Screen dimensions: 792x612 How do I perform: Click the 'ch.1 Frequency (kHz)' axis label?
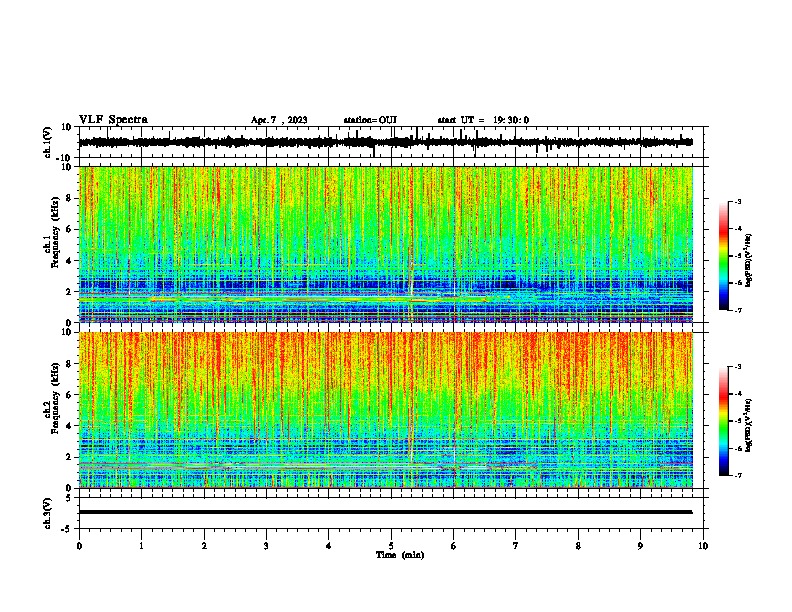(x=52, y=232)
